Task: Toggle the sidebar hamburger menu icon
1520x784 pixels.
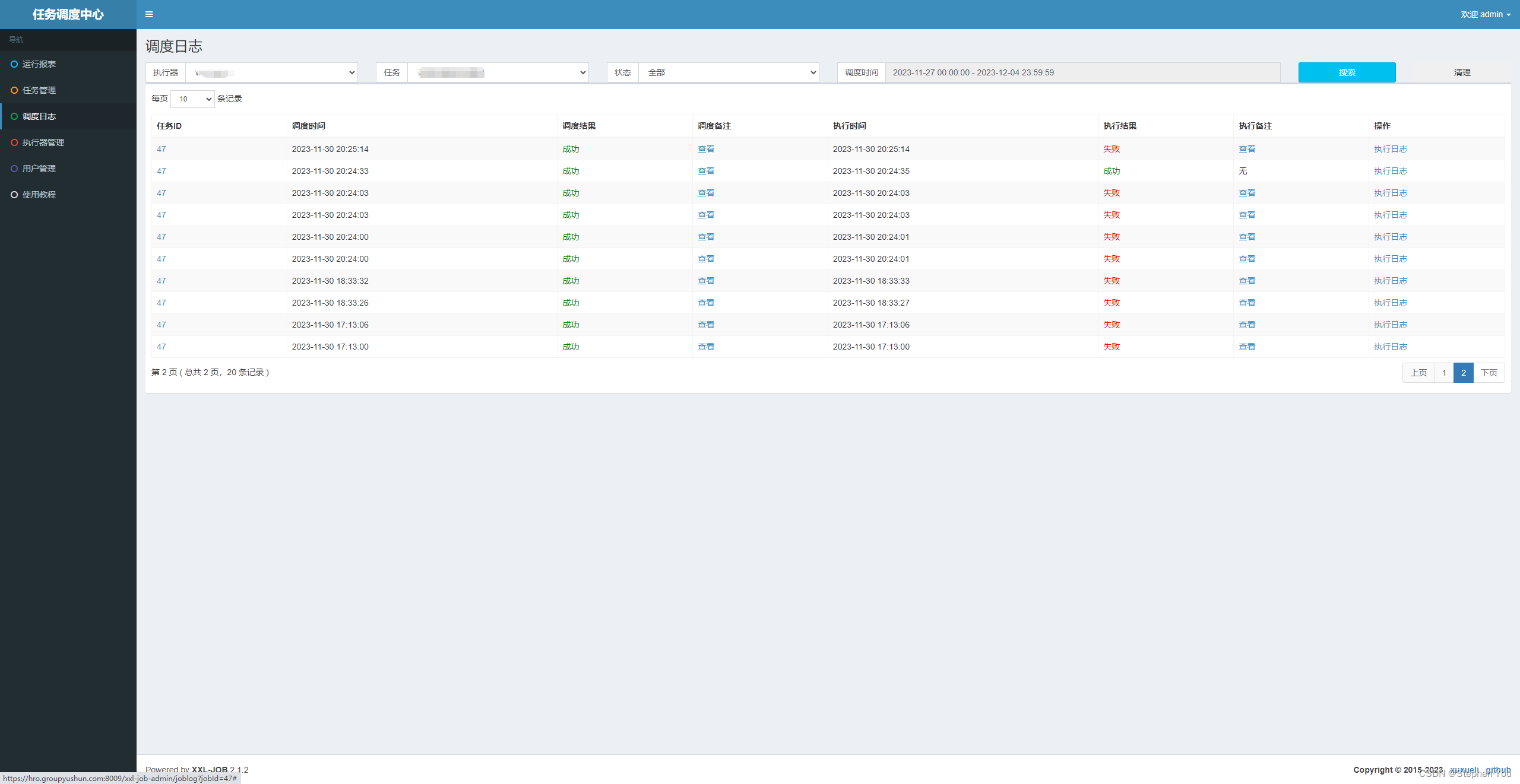Action: 149,14
